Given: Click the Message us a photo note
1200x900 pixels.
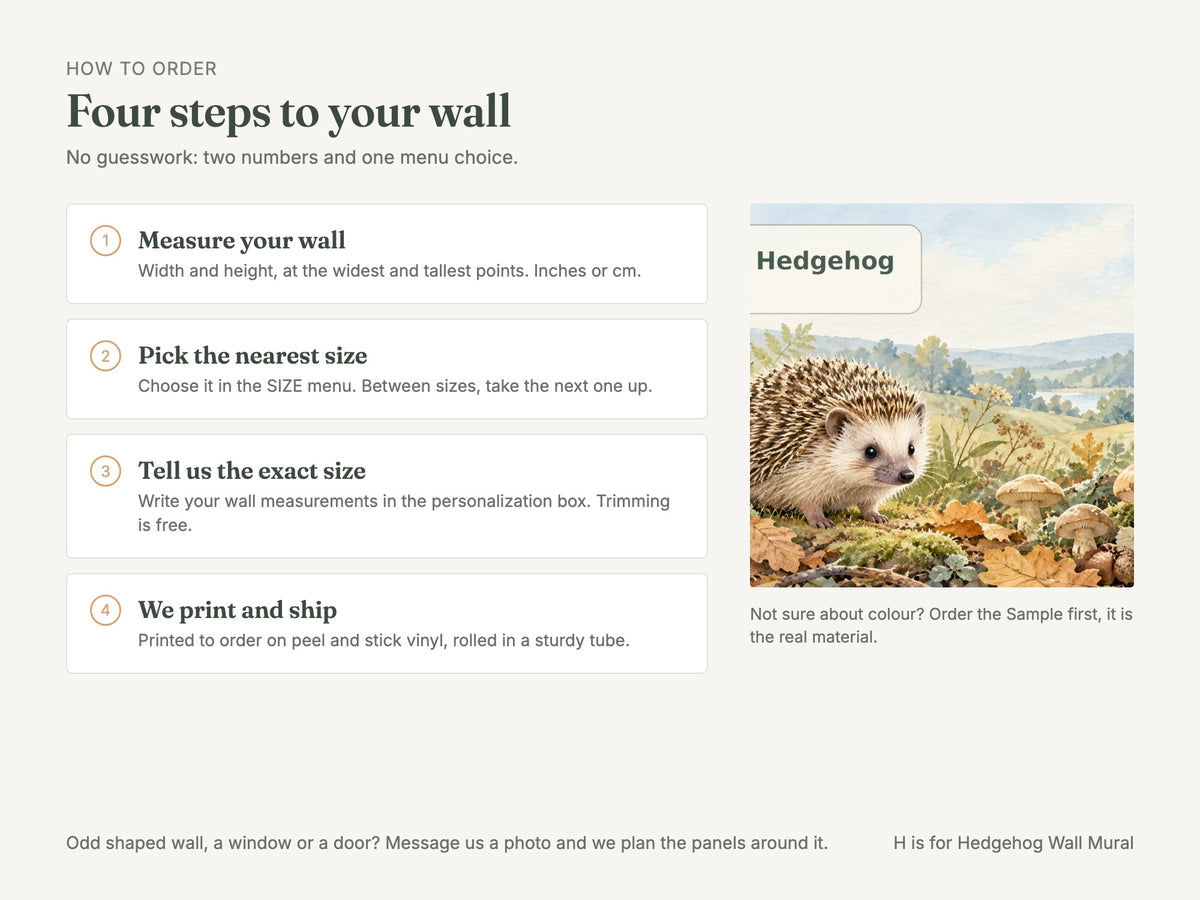Looking at the screenshot, I should [x=447, y=843].
